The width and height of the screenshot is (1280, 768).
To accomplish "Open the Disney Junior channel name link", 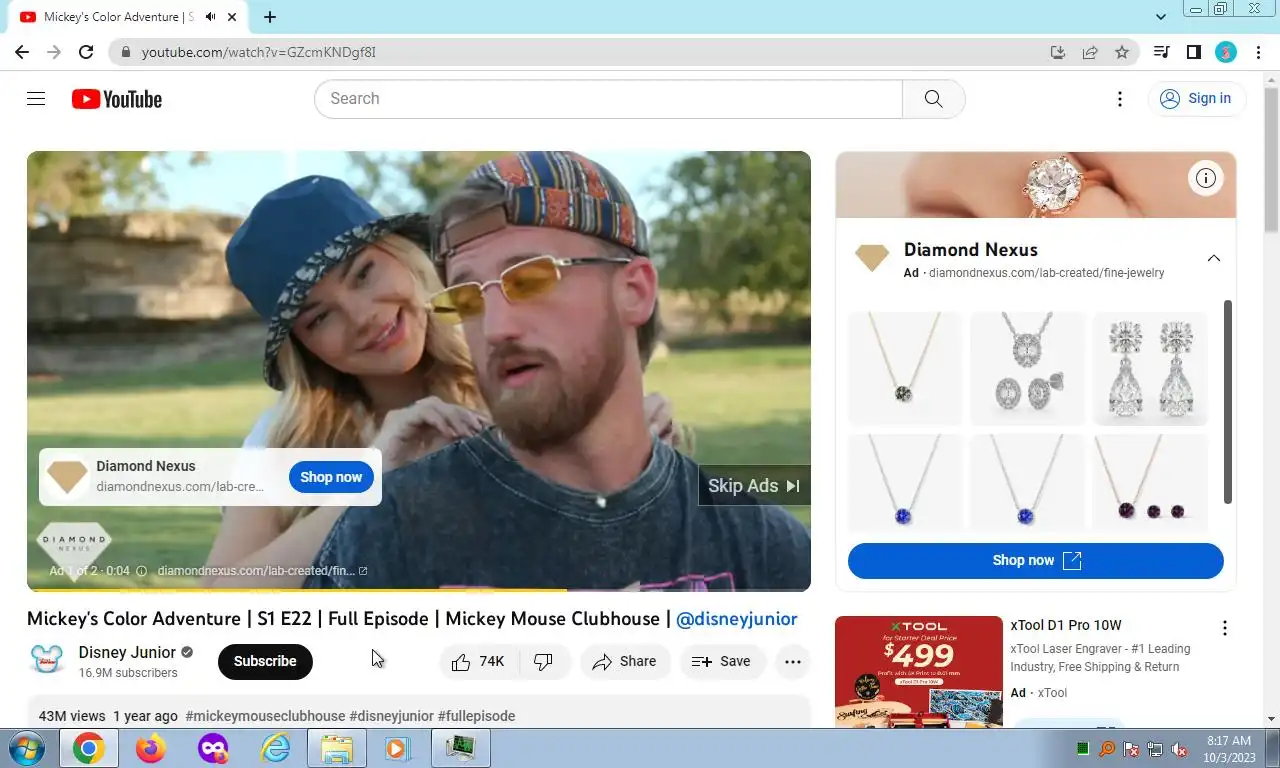I will tap(127, 652).
